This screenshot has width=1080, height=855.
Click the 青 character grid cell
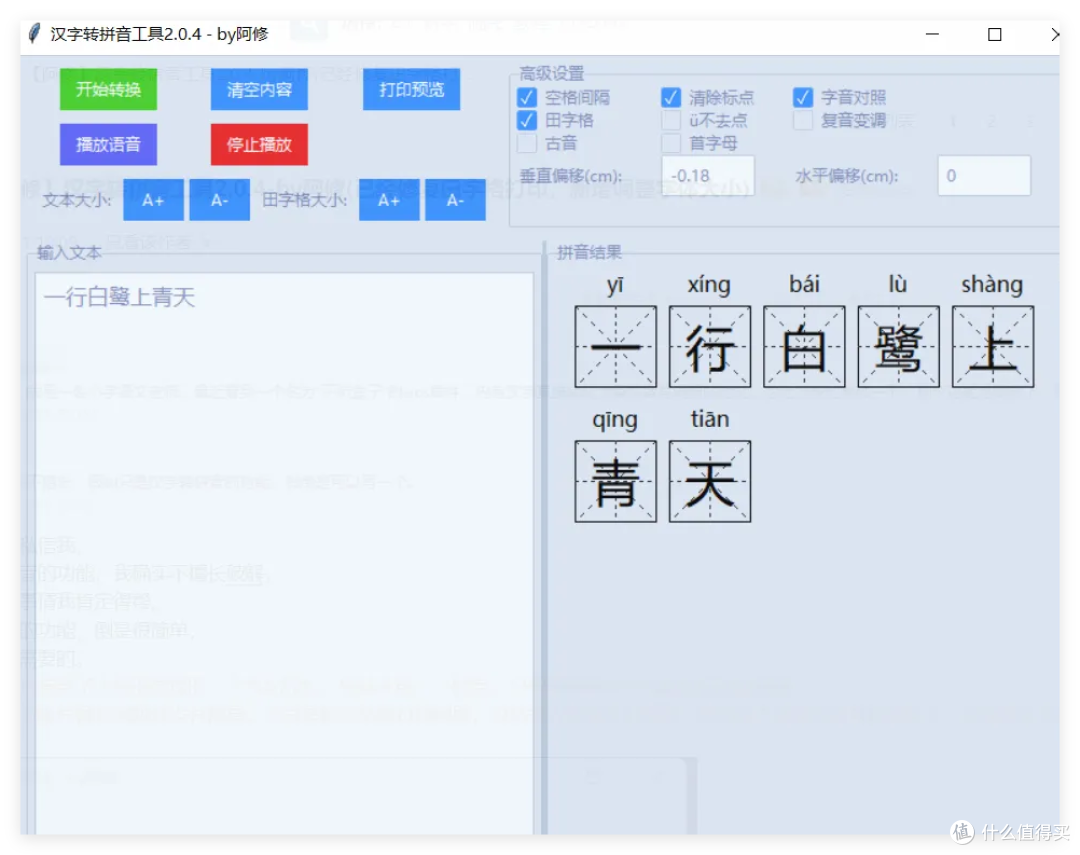615,482
